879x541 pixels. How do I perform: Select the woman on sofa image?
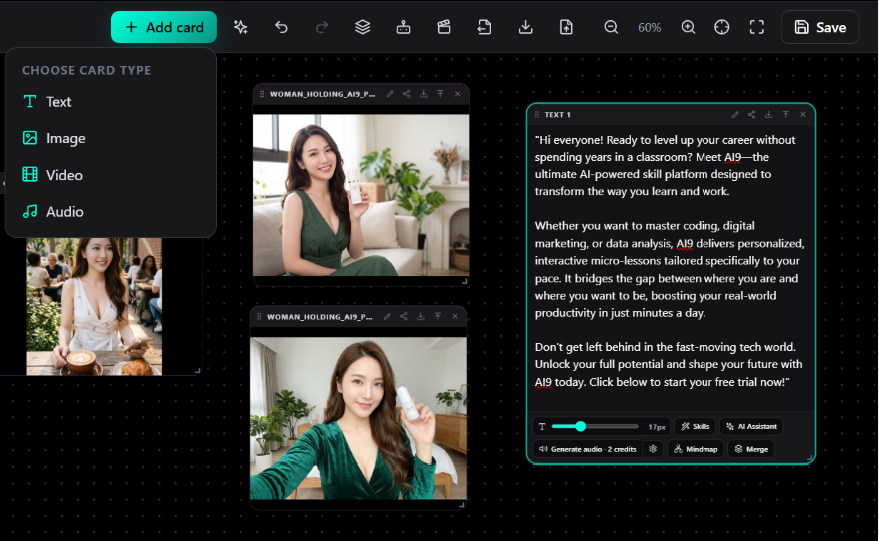click(x=361, y=195)
